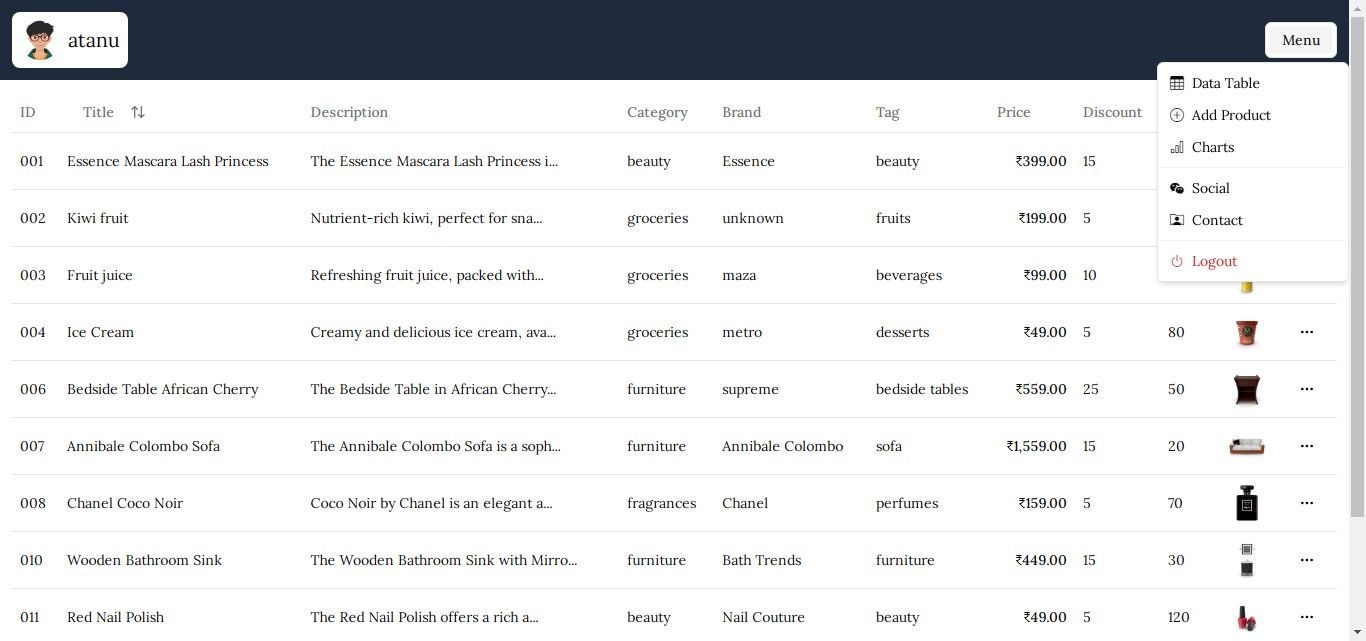Choose Logout from the menu
This screenshot has width=1366, height=641.
click(1253, 261)
